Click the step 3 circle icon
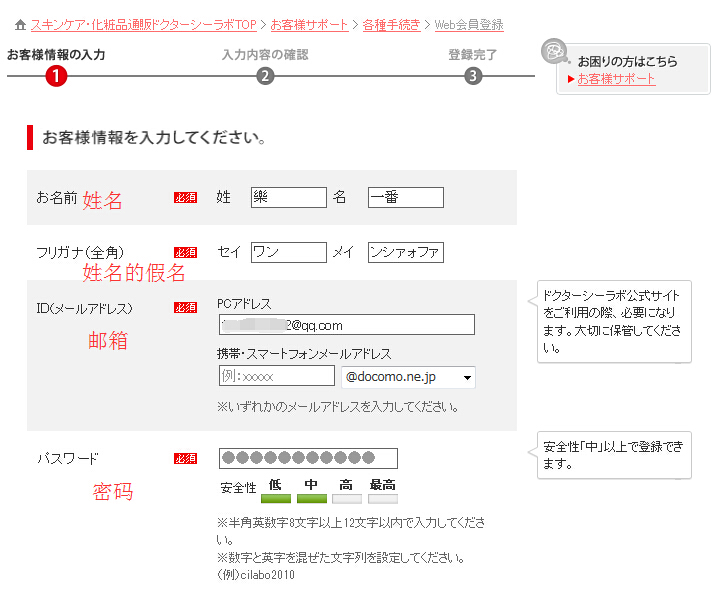This screenshot has height=595, width=714. click(x=473, y=77)
